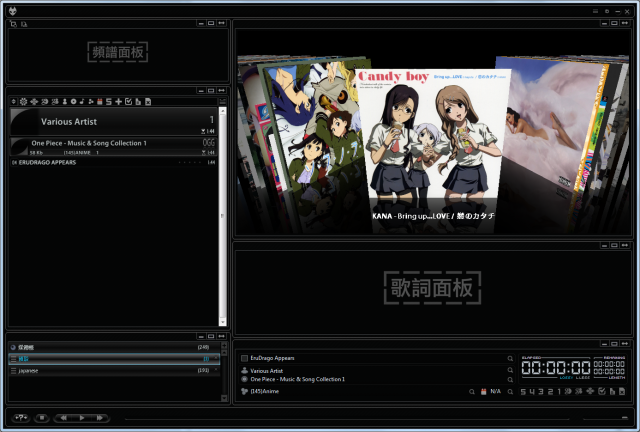Click the disc (album) icon in playlist toolbar
Image resolution: width=640 pixels, height=432 pixels.
point(73,101)
